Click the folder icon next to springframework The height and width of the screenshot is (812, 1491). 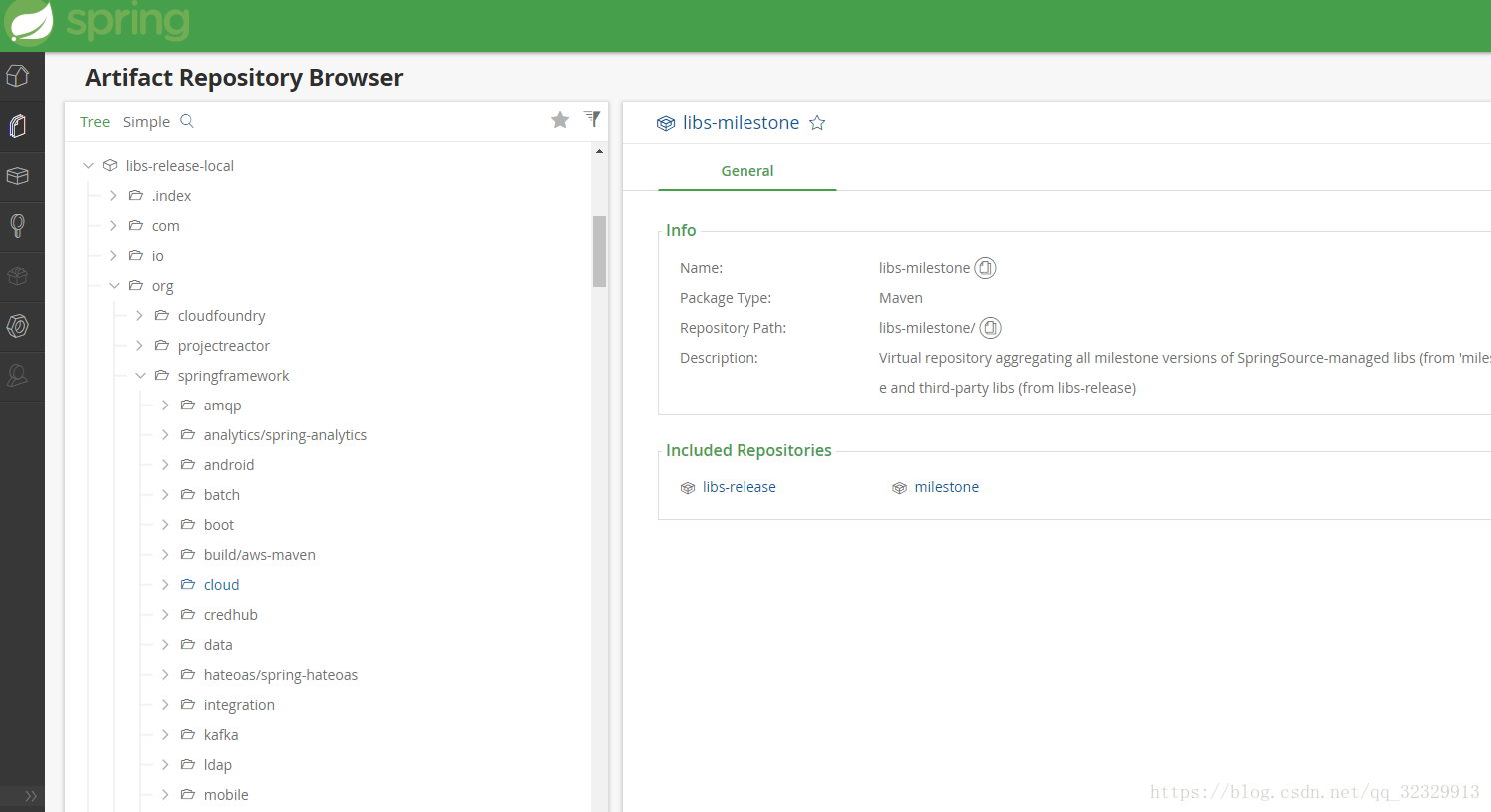tap(161, 376)
